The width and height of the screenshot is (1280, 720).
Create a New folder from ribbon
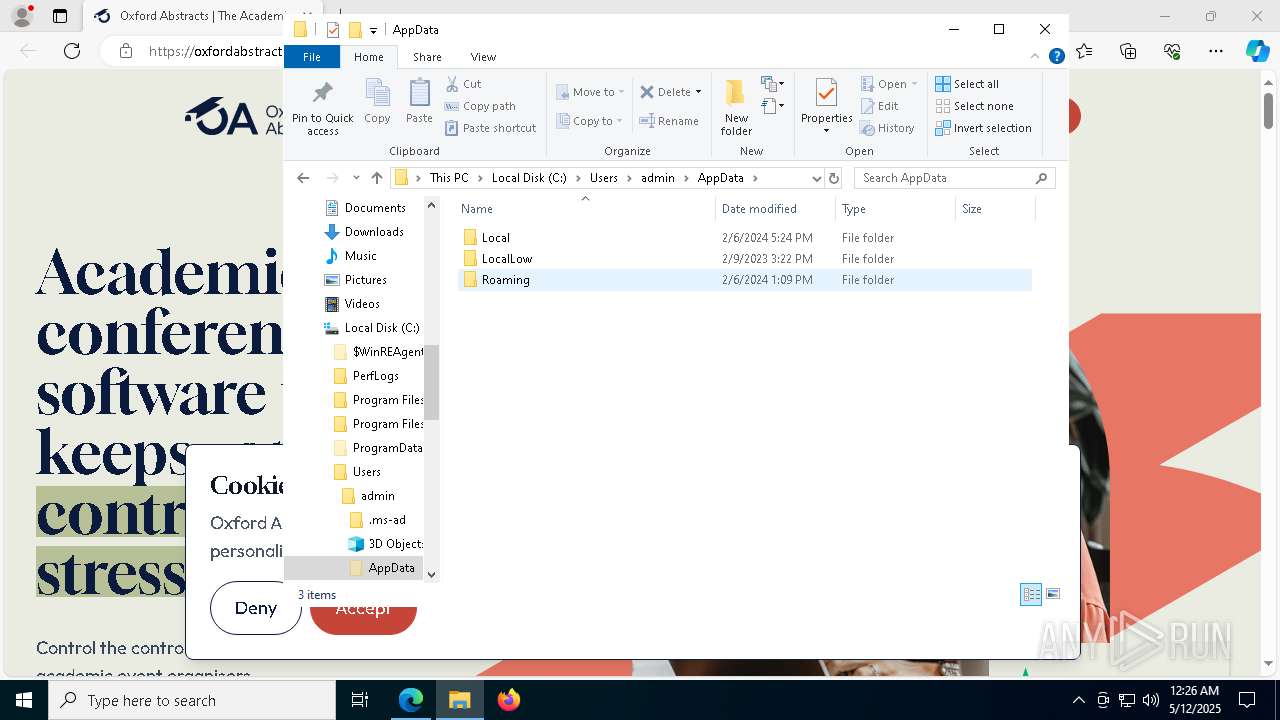pyautogui.click(x=736, y=108)
